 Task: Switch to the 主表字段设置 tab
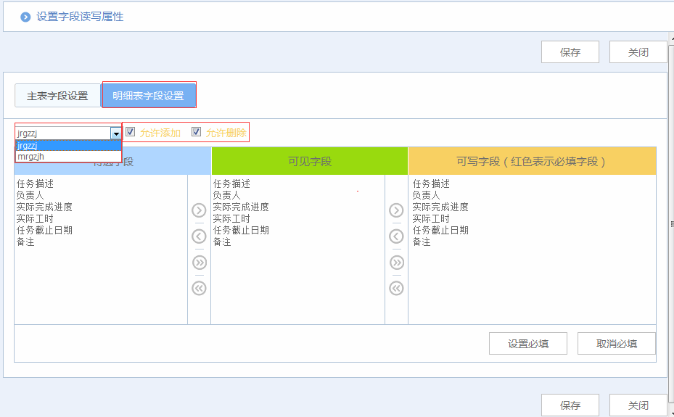(57, 96)
